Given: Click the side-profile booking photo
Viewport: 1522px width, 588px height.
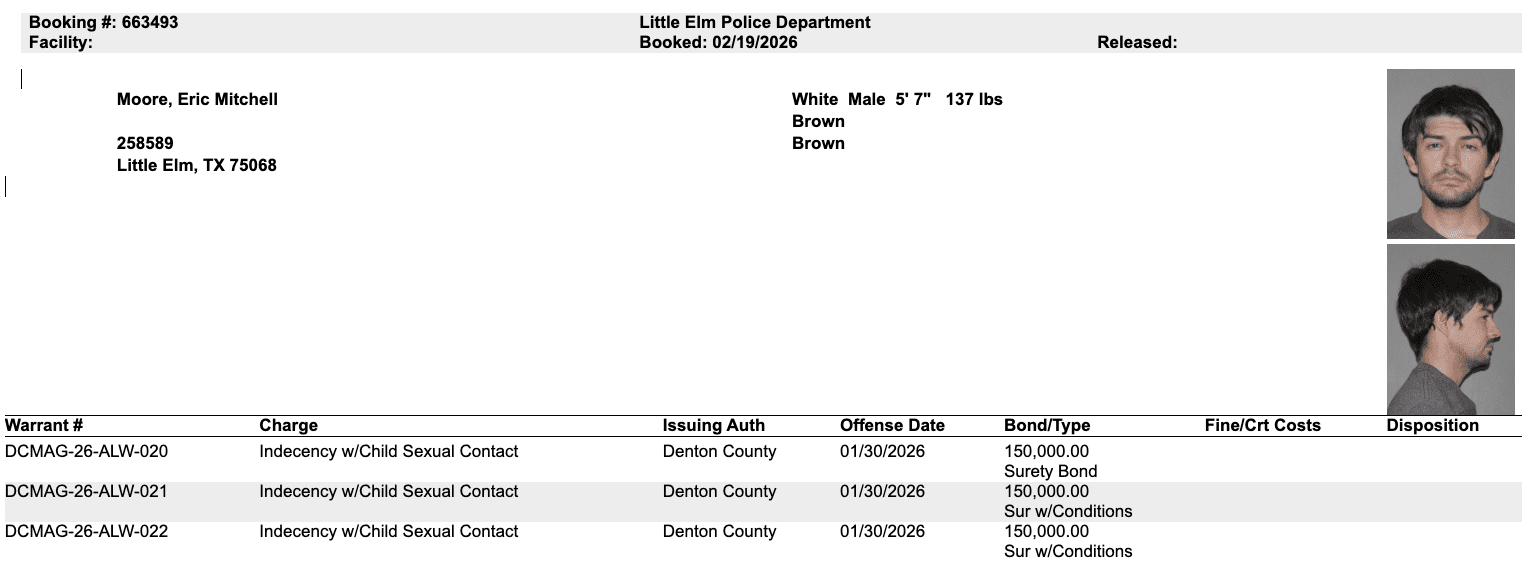Looking at the screenshot, I should pos(1450,329).
